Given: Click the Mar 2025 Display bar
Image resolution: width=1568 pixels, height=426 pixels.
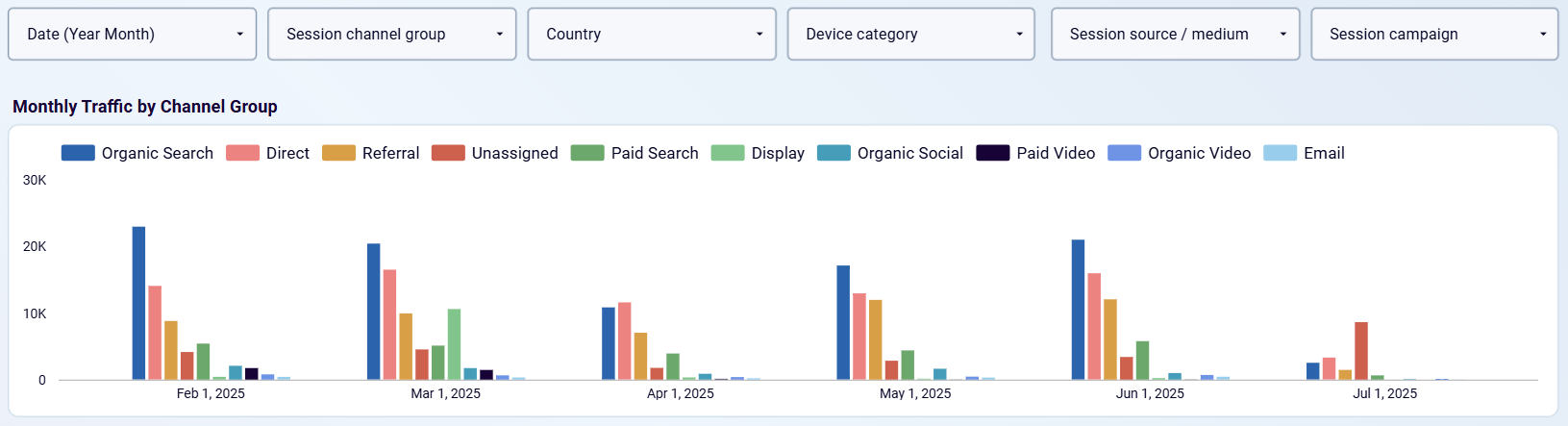Looking at the screenshot, I should point(454,344).
